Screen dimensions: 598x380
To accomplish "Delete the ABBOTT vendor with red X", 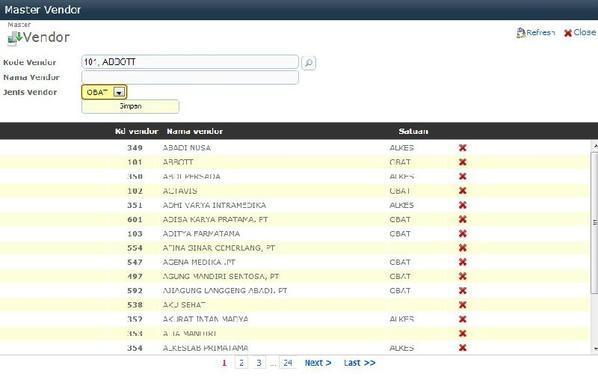I will click(463, 162).
